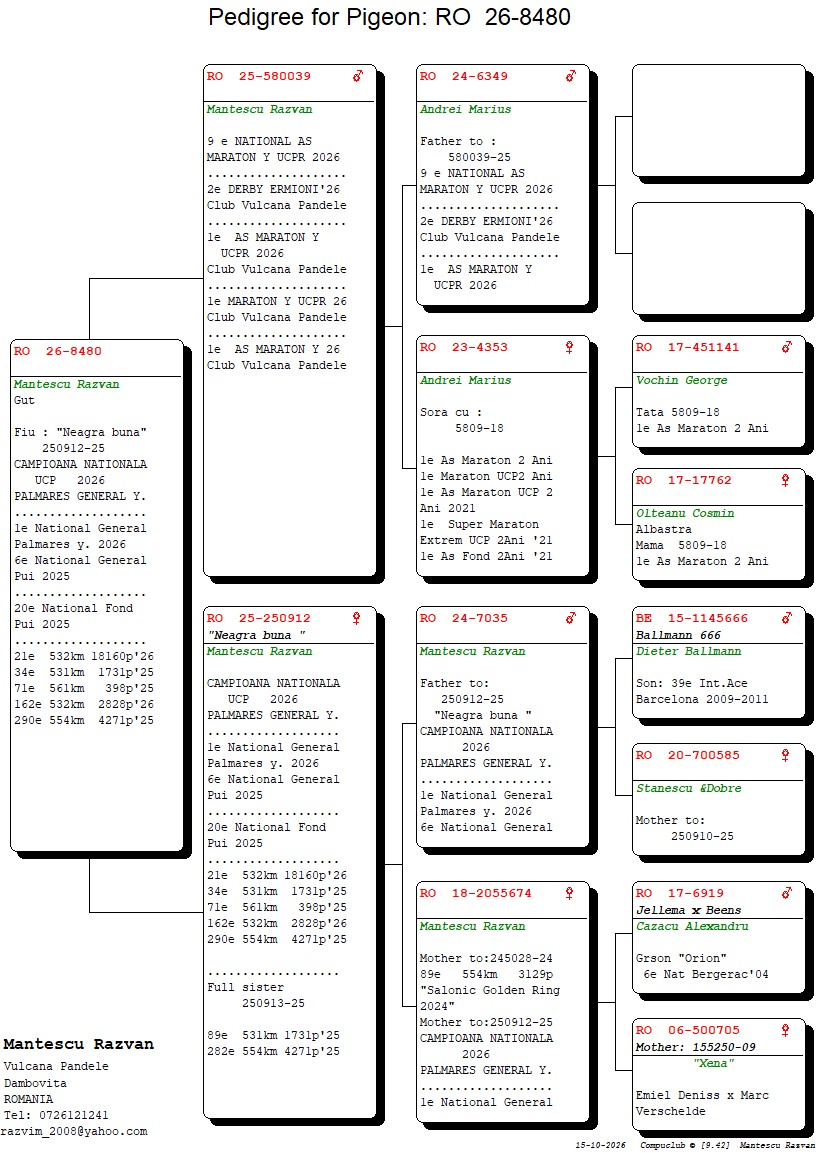816x1172 pixels.
Task: Click ring number RO 23-4353
Action: click(463, 348)
